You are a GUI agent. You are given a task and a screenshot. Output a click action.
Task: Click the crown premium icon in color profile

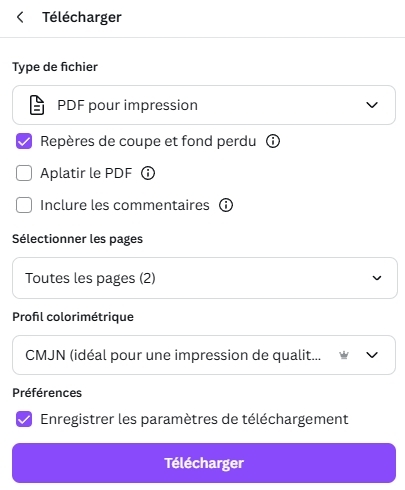pyautogui.click(x=344, y=355)
